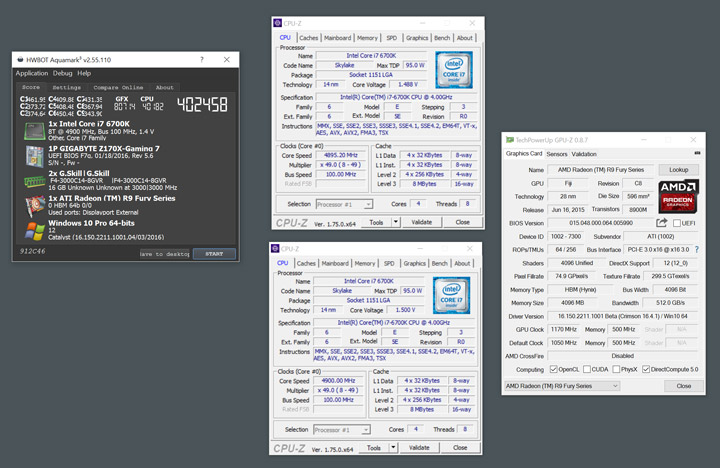Click Validate button in lower CPU-Z
Image resolution: width=720 pixels, height=468 pixels.
click(x=419, y=447)
